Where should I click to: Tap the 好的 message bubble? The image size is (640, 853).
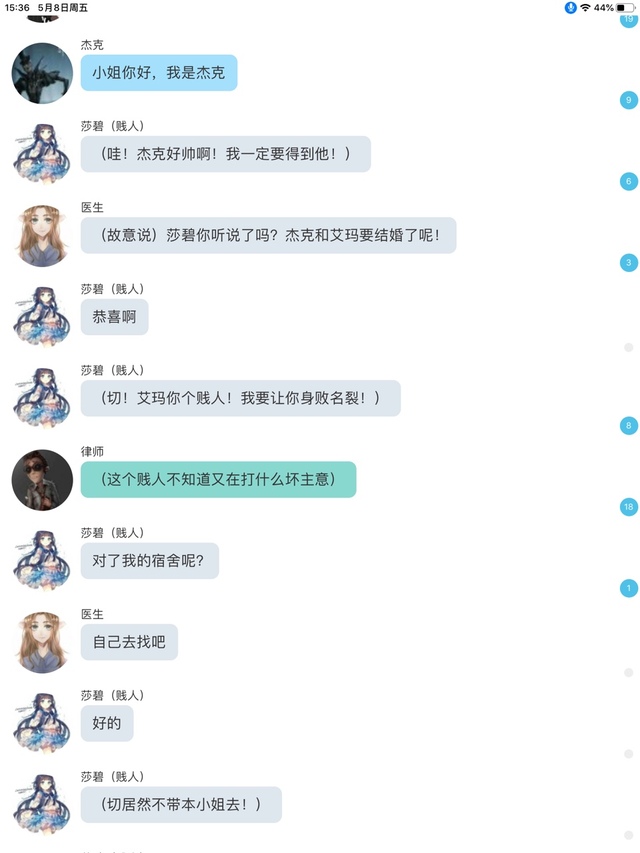[x=107, y=723]
